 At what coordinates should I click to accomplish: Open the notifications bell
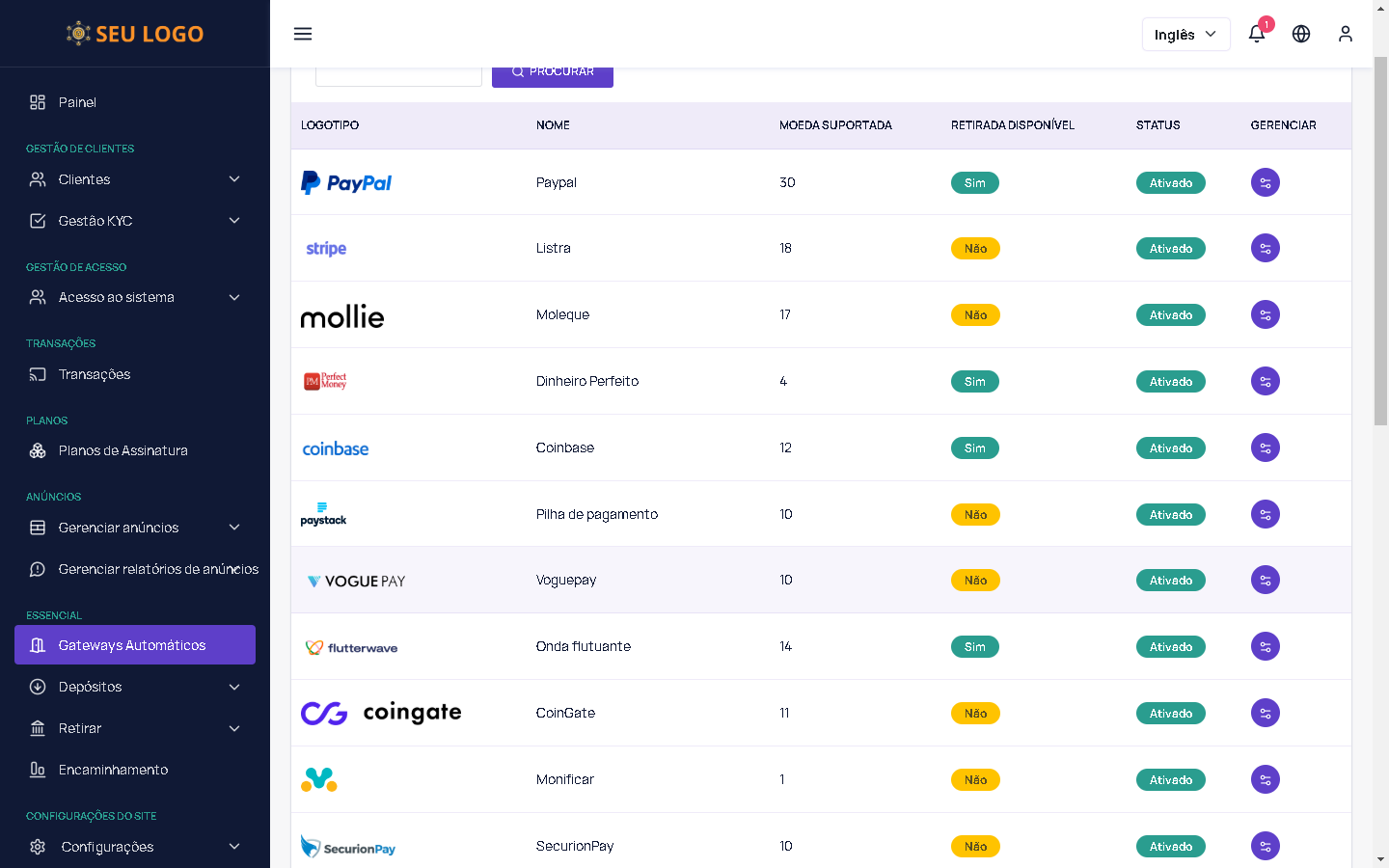pyautogui.click(x=1256, y=34)
